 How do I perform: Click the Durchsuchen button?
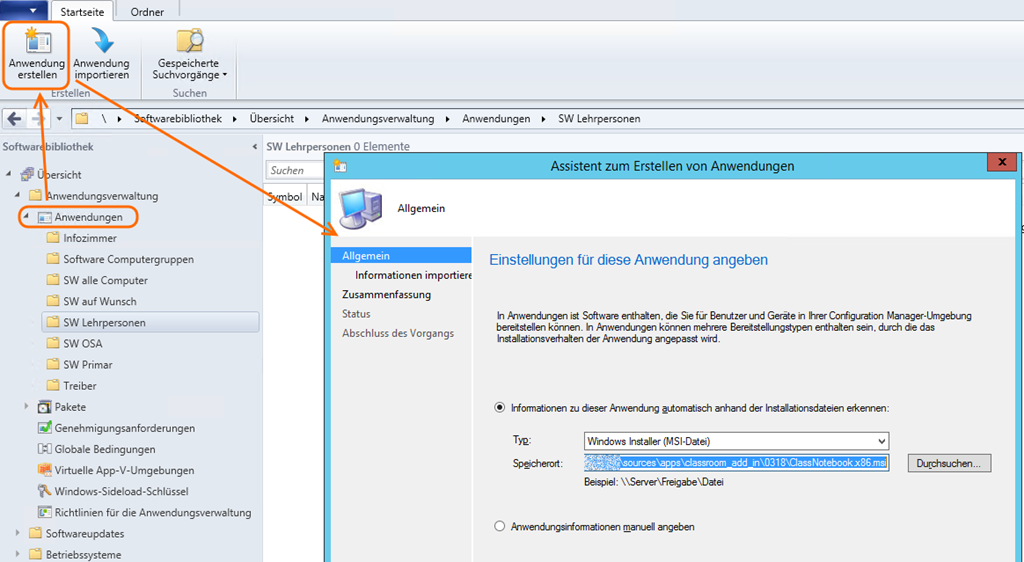[x=949, y=463]
